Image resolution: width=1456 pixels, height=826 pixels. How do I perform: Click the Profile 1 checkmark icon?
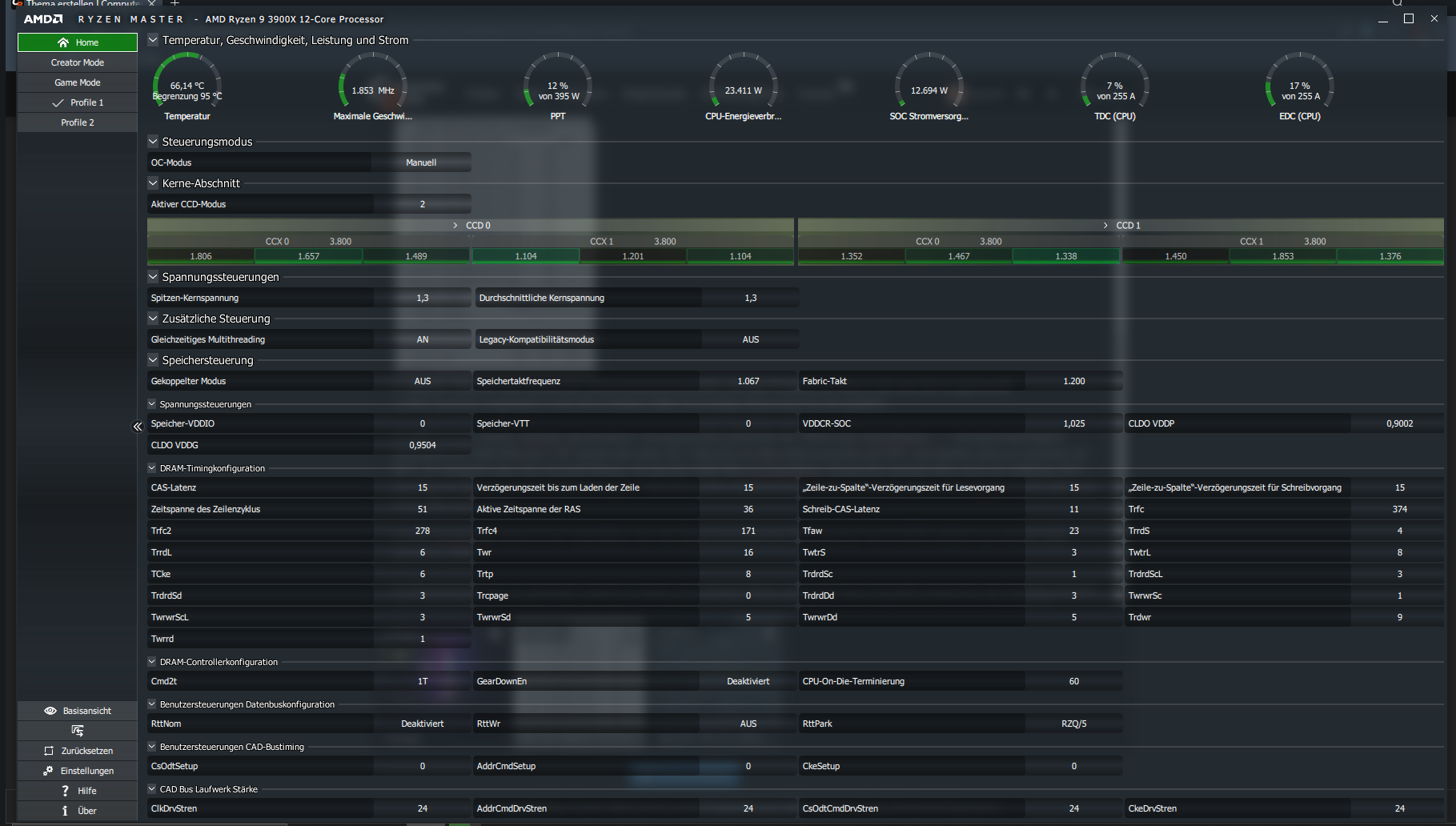coord(58,102)
